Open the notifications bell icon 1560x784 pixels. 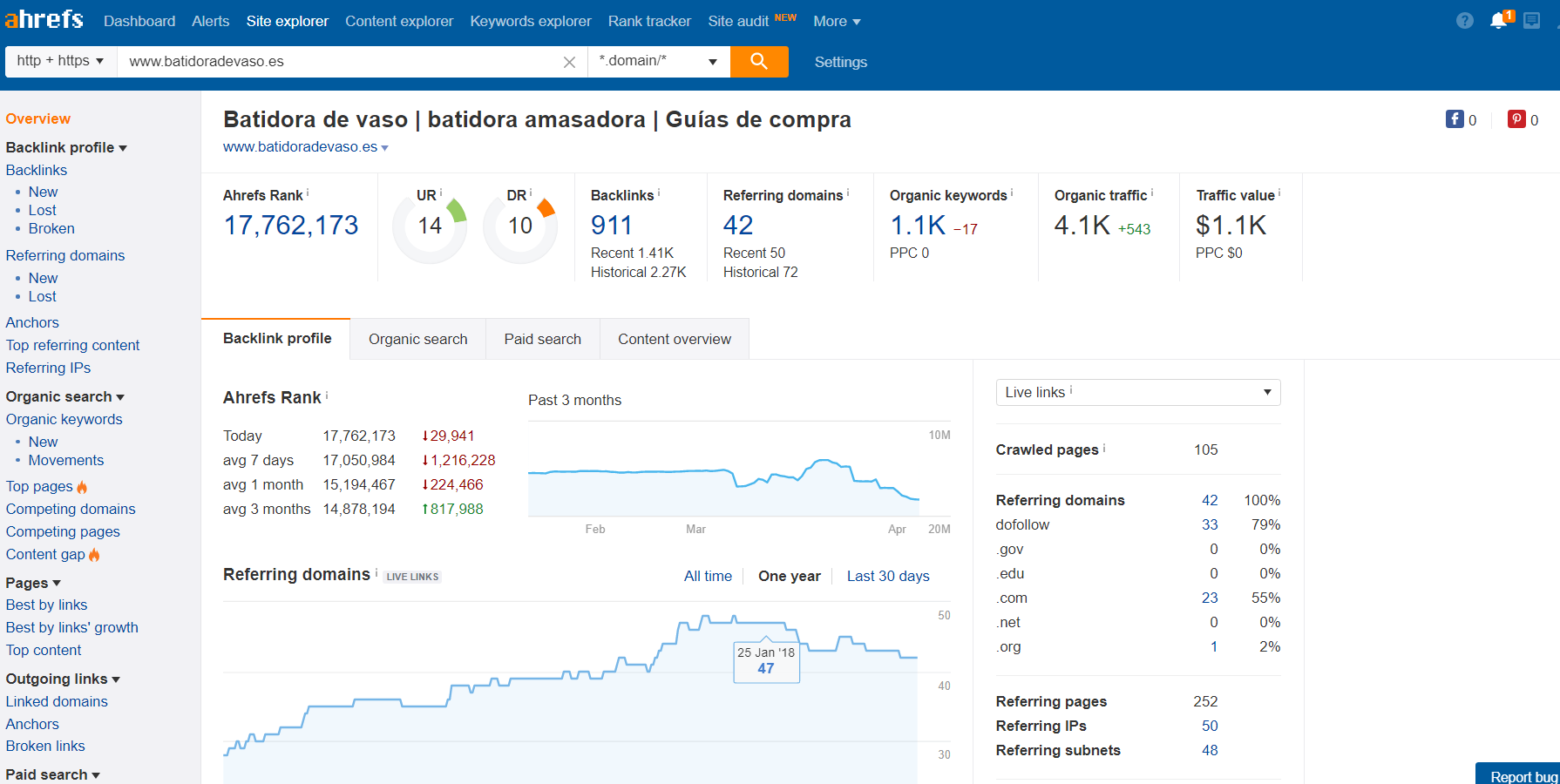(x=1499, y=20)
